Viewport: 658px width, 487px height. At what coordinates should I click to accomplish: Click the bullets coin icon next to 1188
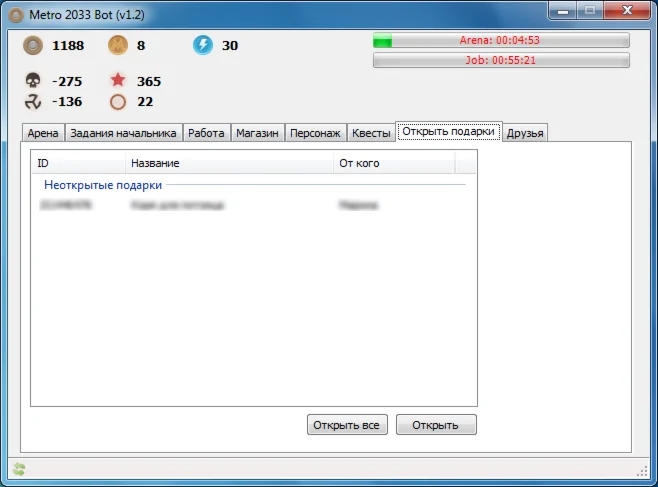(33, 45)
